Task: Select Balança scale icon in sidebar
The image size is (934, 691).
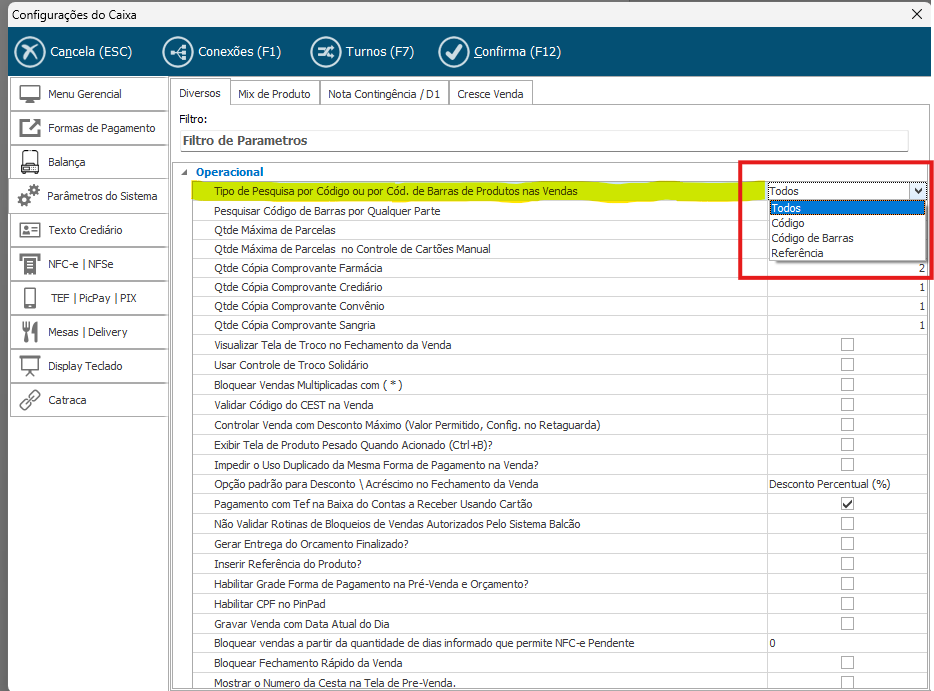Action: 30,162
